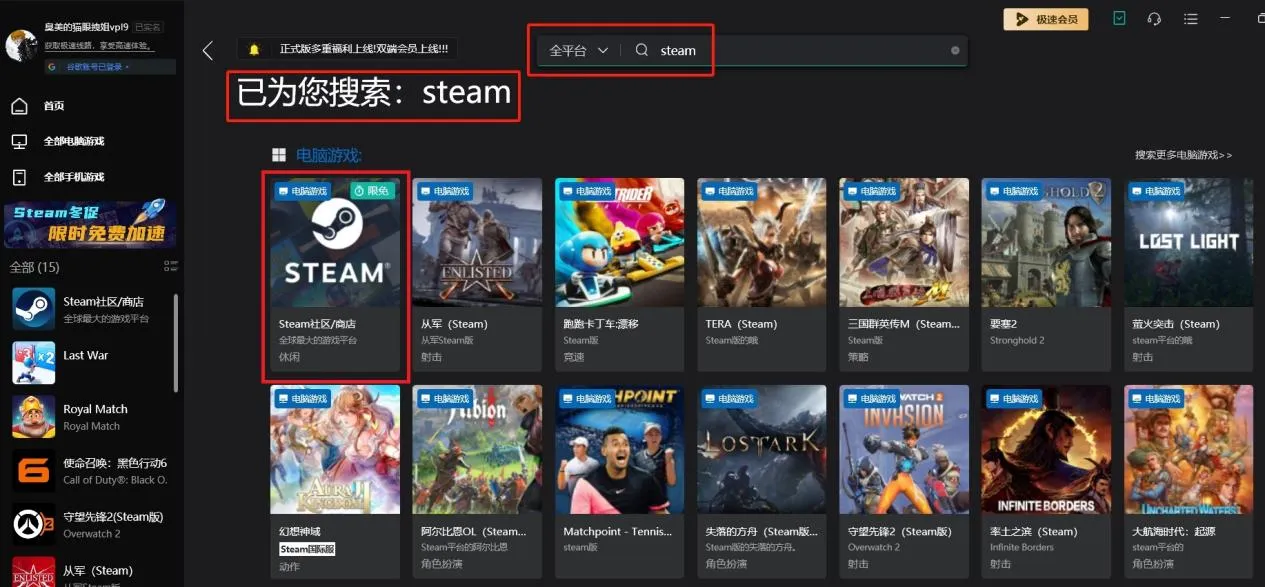Open the Steam社区/商店 game card thumbnail

pyautogui.click(x=335, y=243)
